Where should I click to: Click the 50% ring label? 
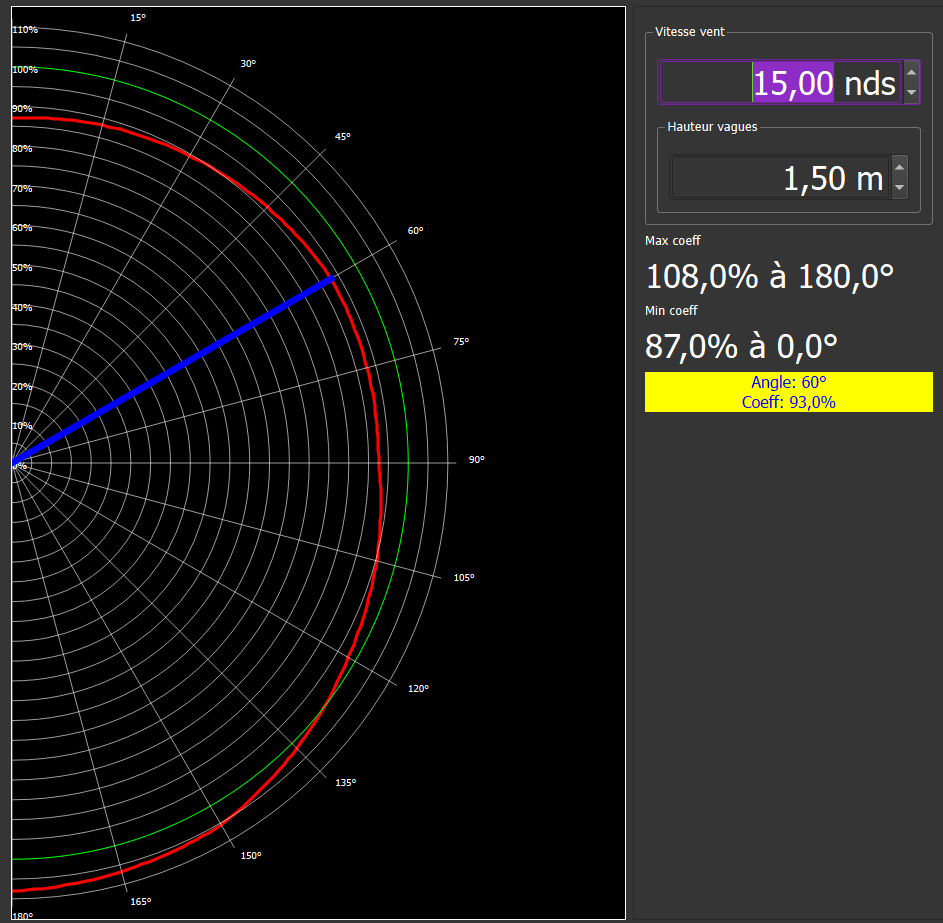[22, 268]
